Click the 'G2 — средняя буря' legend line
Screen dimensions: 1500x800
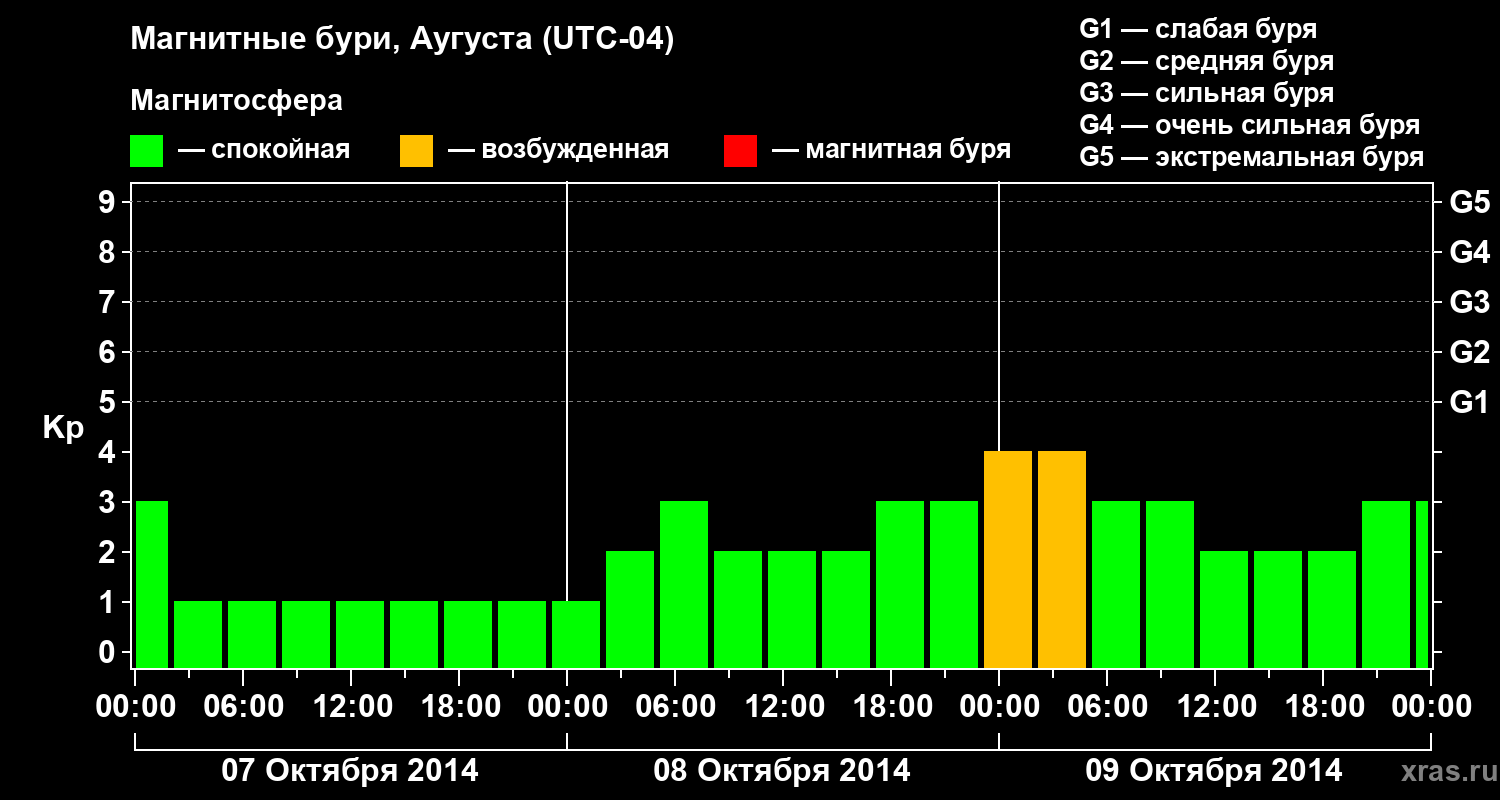(x=1207, y=61)
